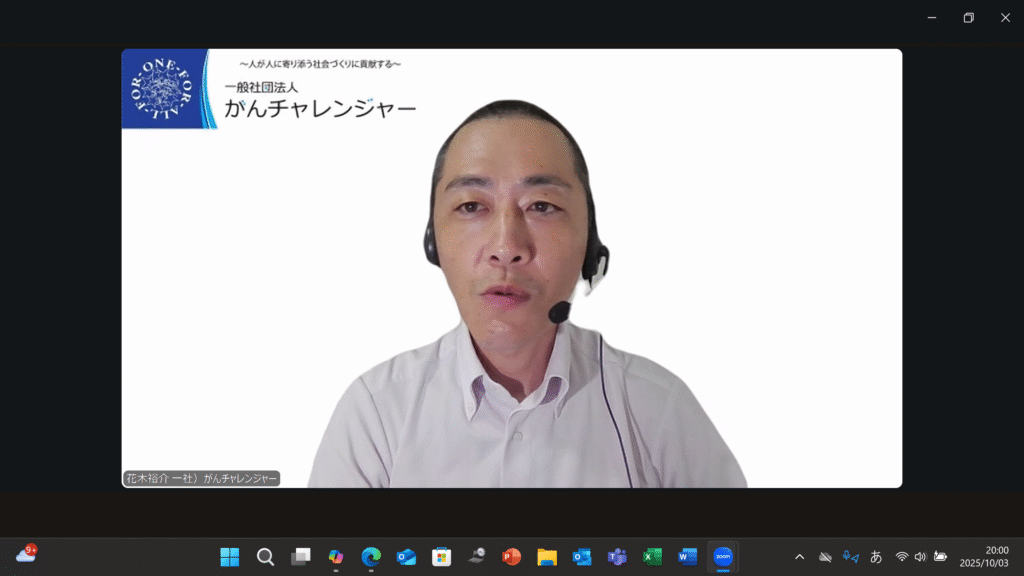Open Excel from the taskbar
The width and height of the screenshot is (1024, 576).
652,557
